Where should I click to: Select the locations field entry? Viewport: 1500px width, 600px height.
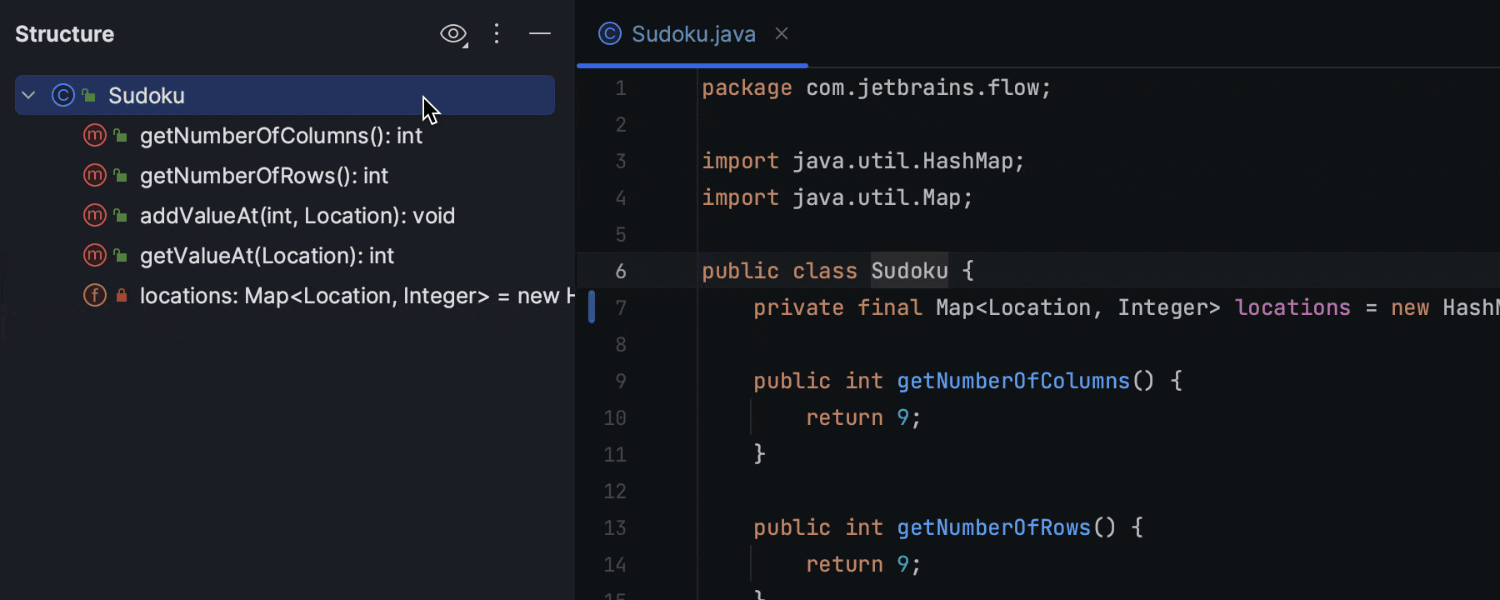pos(350,296)
